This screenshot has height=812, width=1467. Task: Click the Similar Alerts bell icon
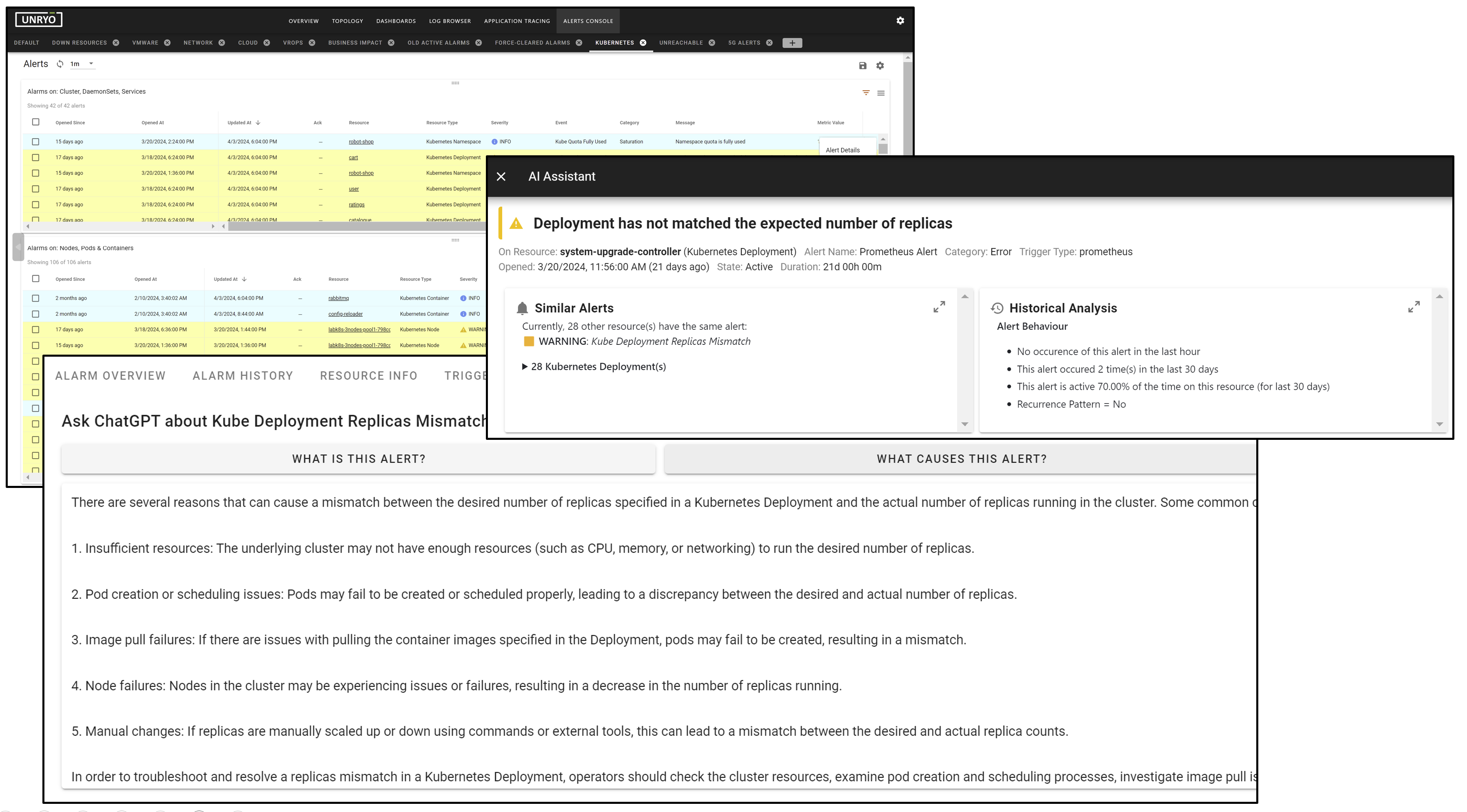tap(522, 308)
